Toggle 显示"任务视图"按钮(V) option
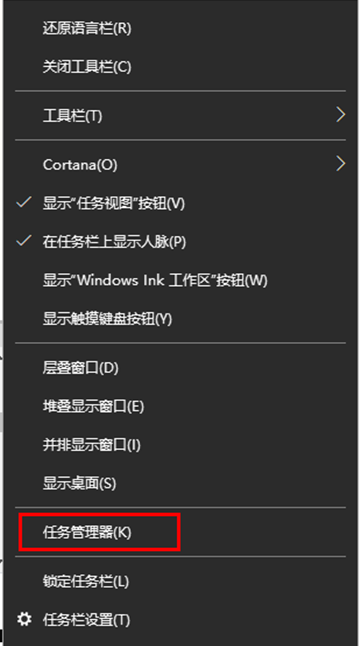 coord(180,203)
